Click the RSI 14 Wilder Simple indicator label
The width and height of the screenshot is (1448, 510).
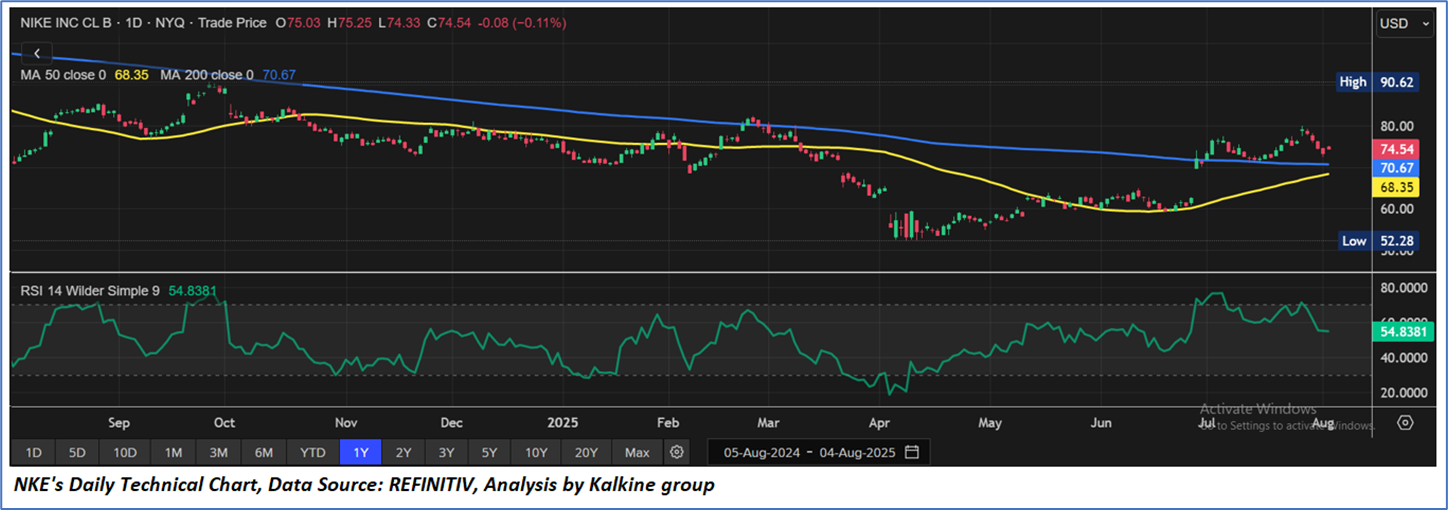point(90,290)
